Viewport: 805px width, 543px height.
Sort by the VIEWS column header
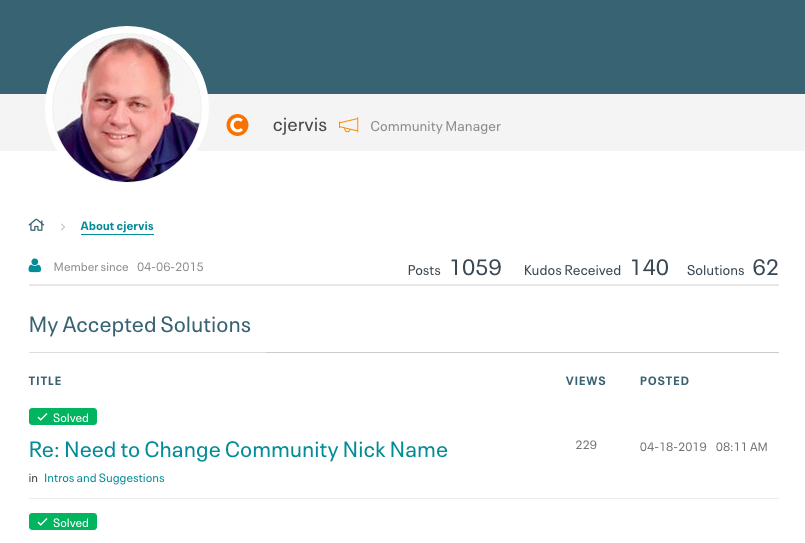586,381
